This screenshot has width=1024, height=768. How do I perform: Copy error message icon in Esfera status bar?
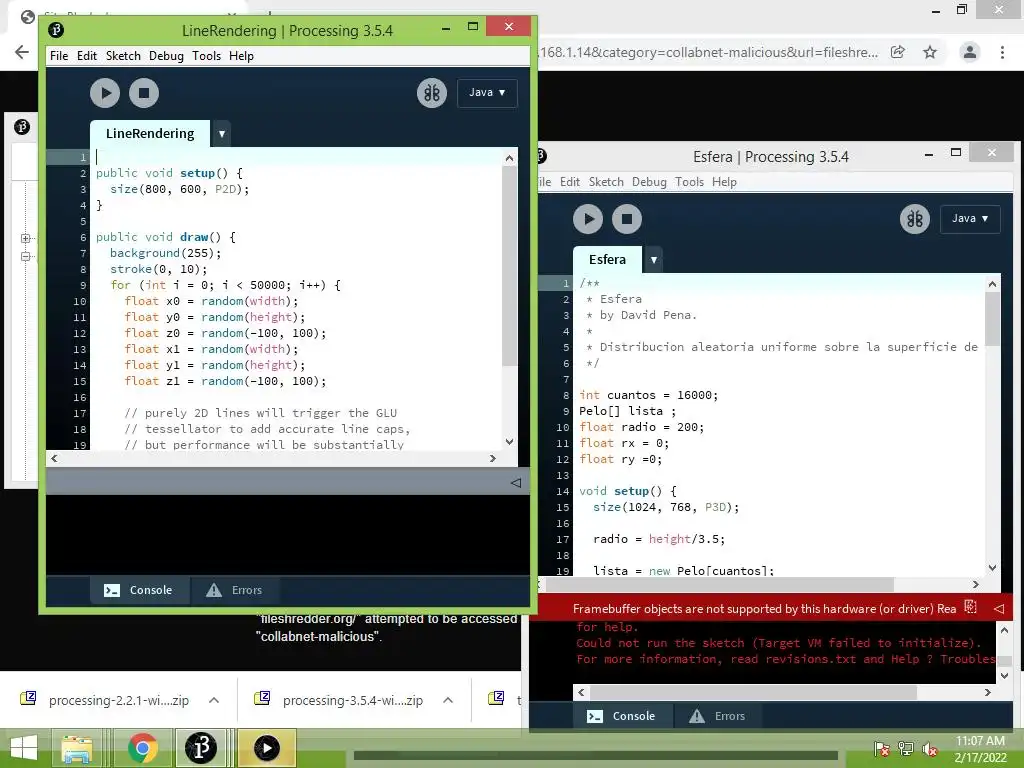click(970, 607)
